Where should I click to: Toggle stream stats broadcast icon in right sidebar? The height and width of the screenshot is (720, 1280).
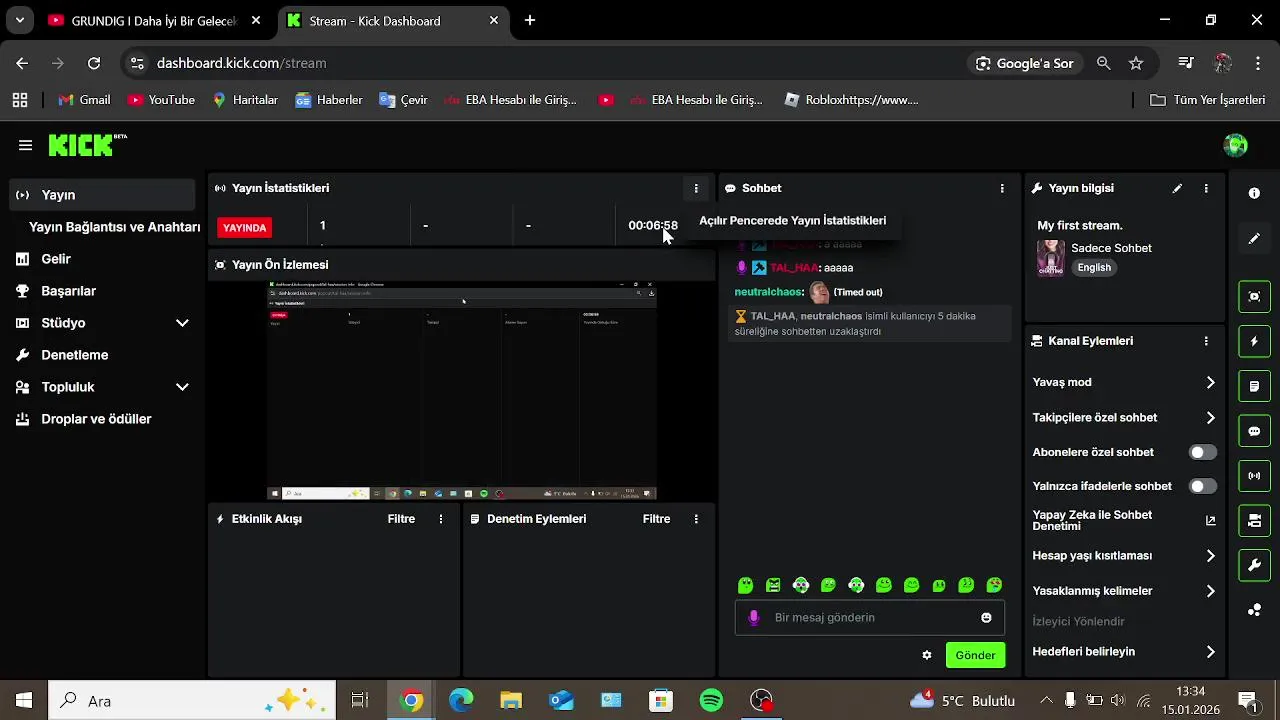point(1254,476)
